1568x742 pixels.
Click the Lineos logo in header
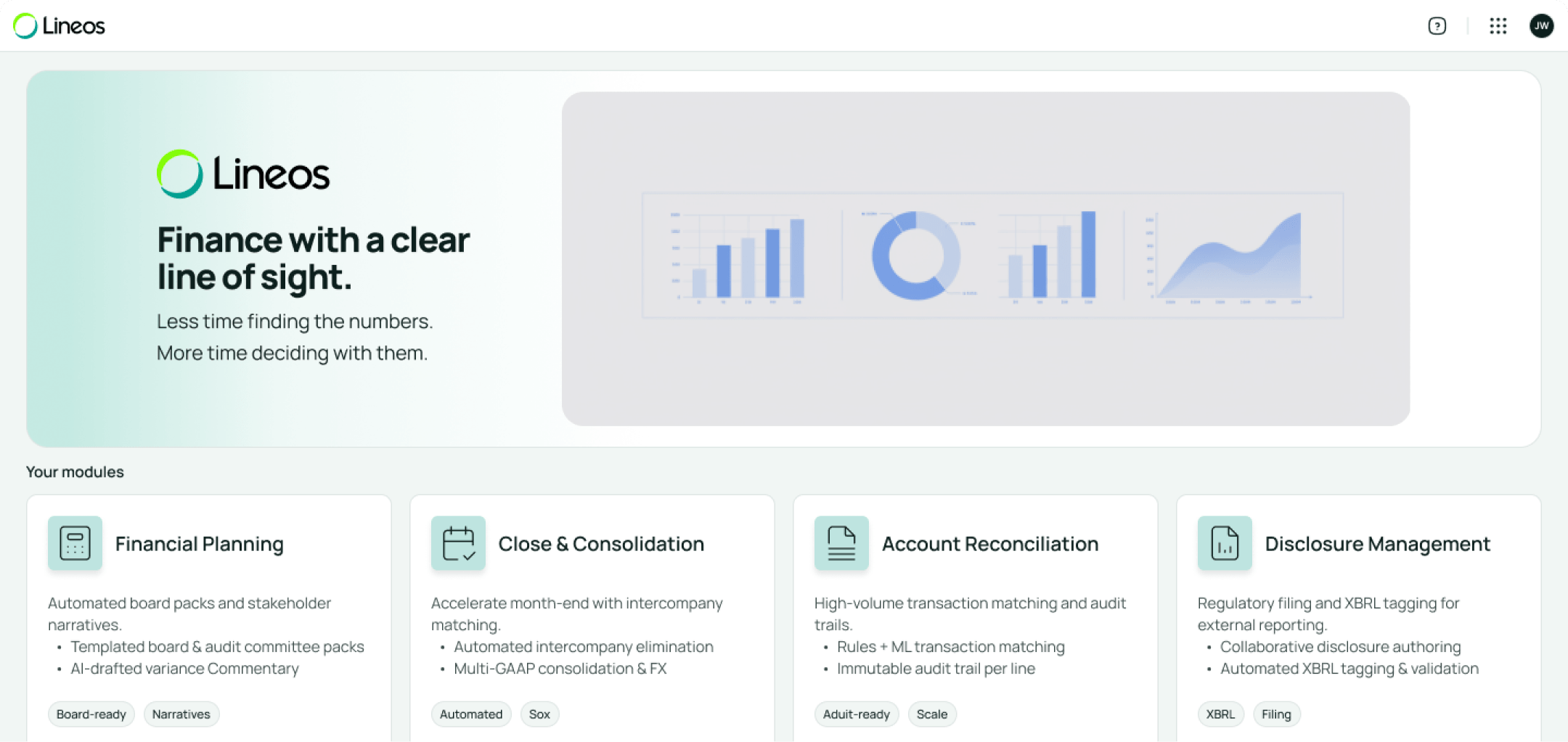click(60, 26)
